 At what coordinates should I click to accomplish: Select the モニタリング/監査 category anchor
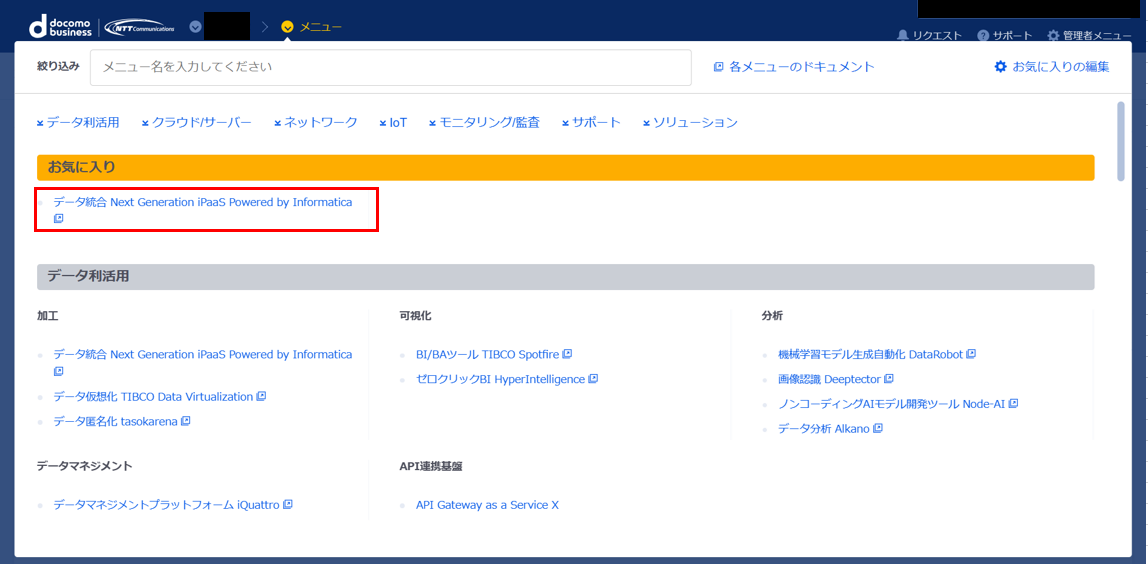pos(484,123)
